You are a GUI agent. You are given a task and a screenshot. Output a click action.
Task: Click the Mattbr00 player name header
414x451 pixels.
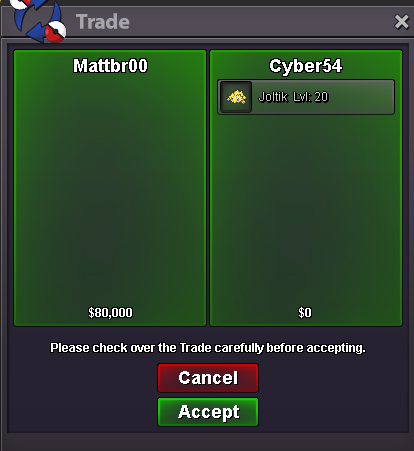[x=110, y=66]
